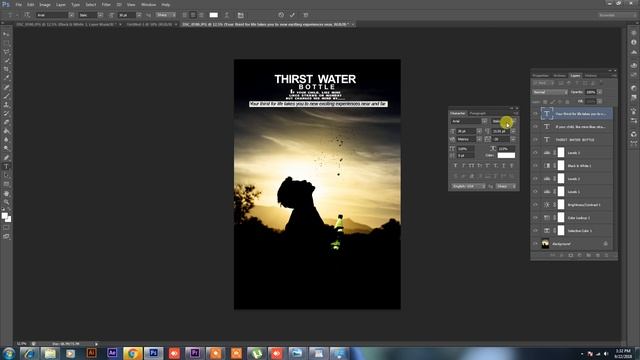Open the Filter menu
The width and height of the screenshot is (640, 360).
pyautogui.click(x=106, y=4)
